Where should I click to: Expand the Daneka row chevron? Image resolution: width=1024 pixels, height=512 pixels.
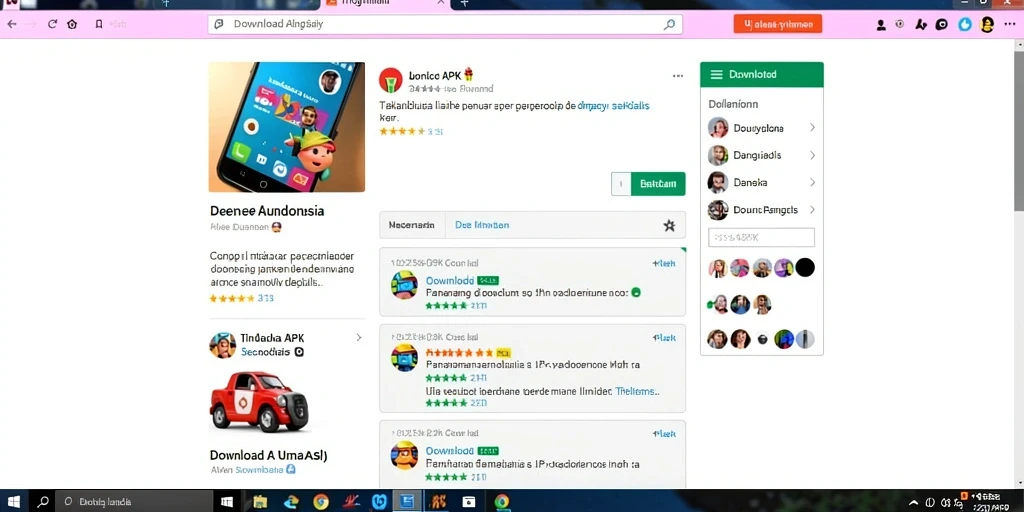click(x=812, y=182)
